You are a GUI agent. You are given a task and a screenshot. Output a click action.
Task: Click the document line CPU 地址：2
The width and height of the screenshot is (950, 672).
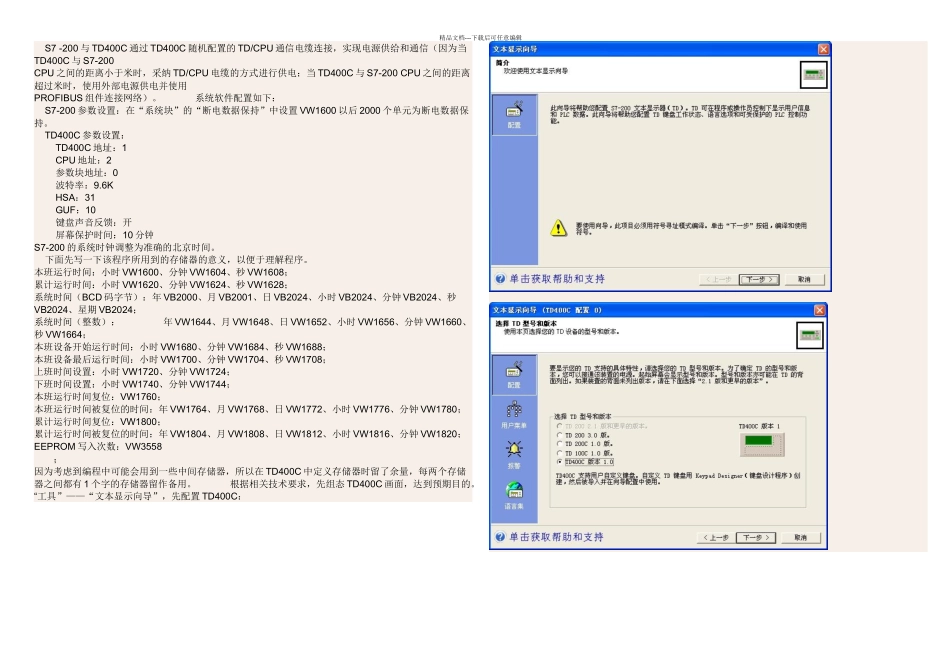coord(84,161)
